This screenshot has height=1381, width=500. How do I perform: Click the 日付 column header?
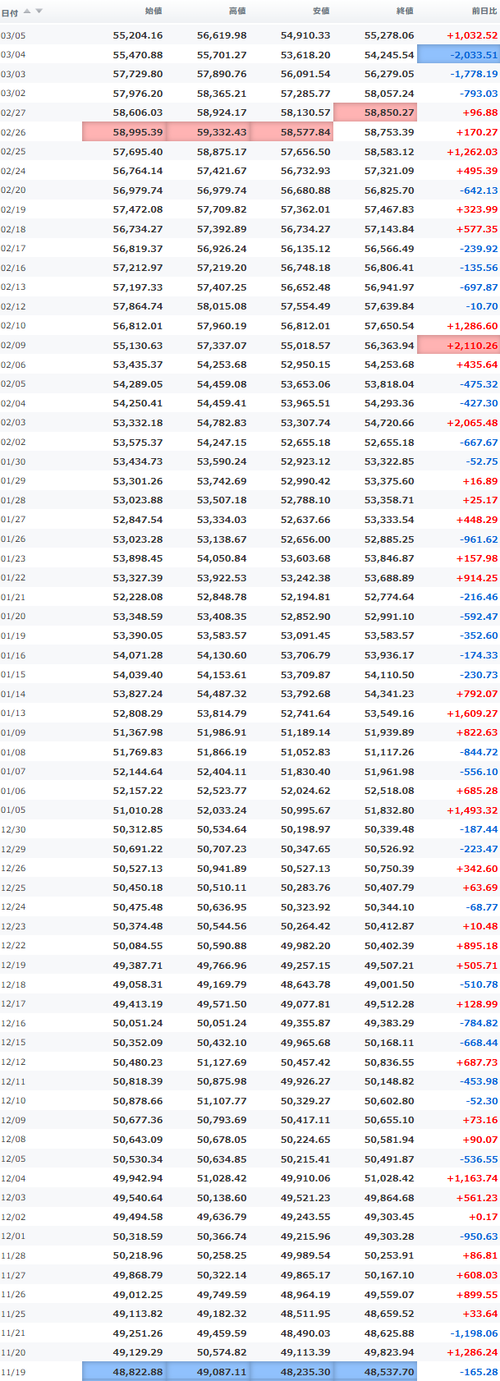9,11
